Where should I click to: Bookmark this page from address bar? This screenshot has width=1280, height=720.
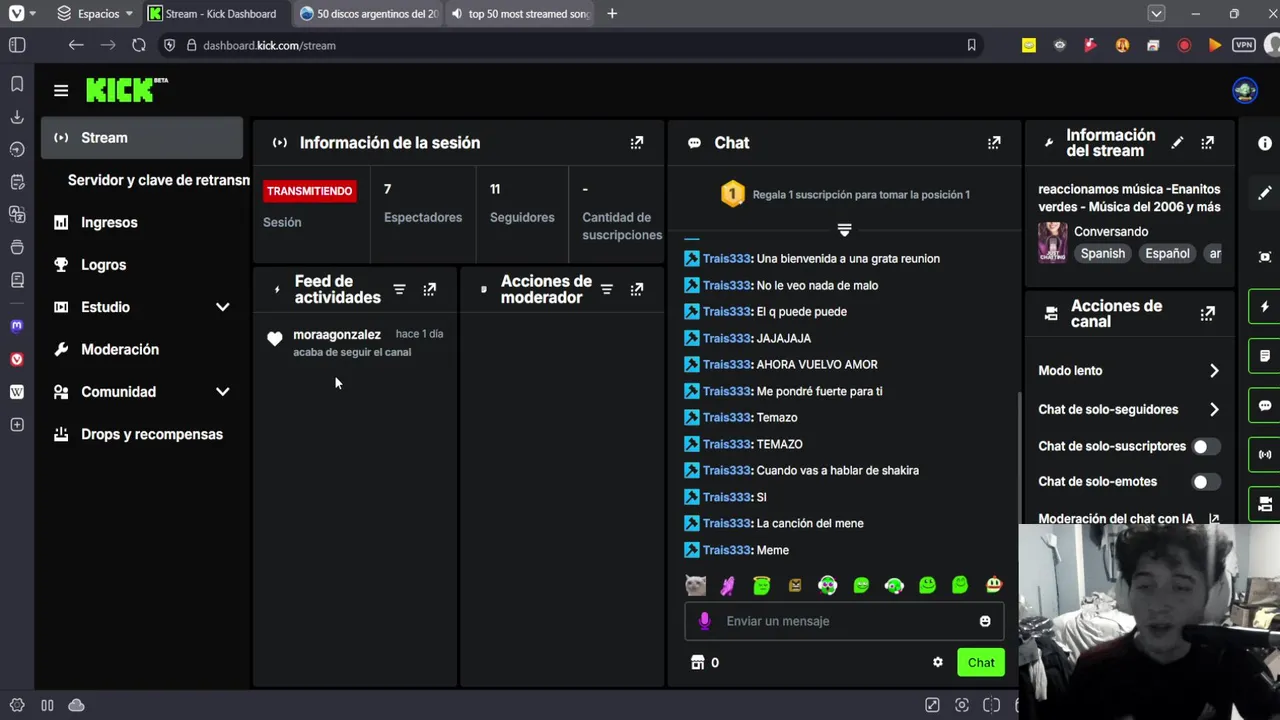coord(971,45)
